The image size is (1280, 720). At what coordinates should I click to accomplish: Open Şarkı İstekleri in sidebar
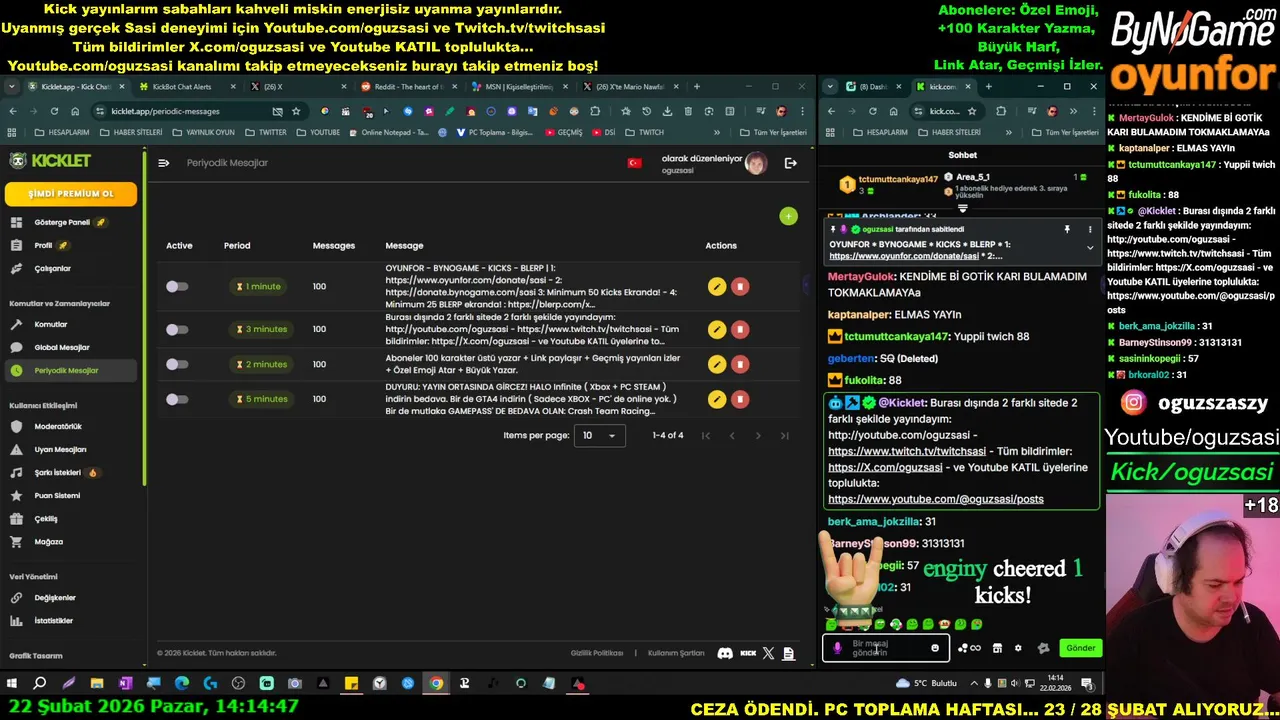[57, 473]
